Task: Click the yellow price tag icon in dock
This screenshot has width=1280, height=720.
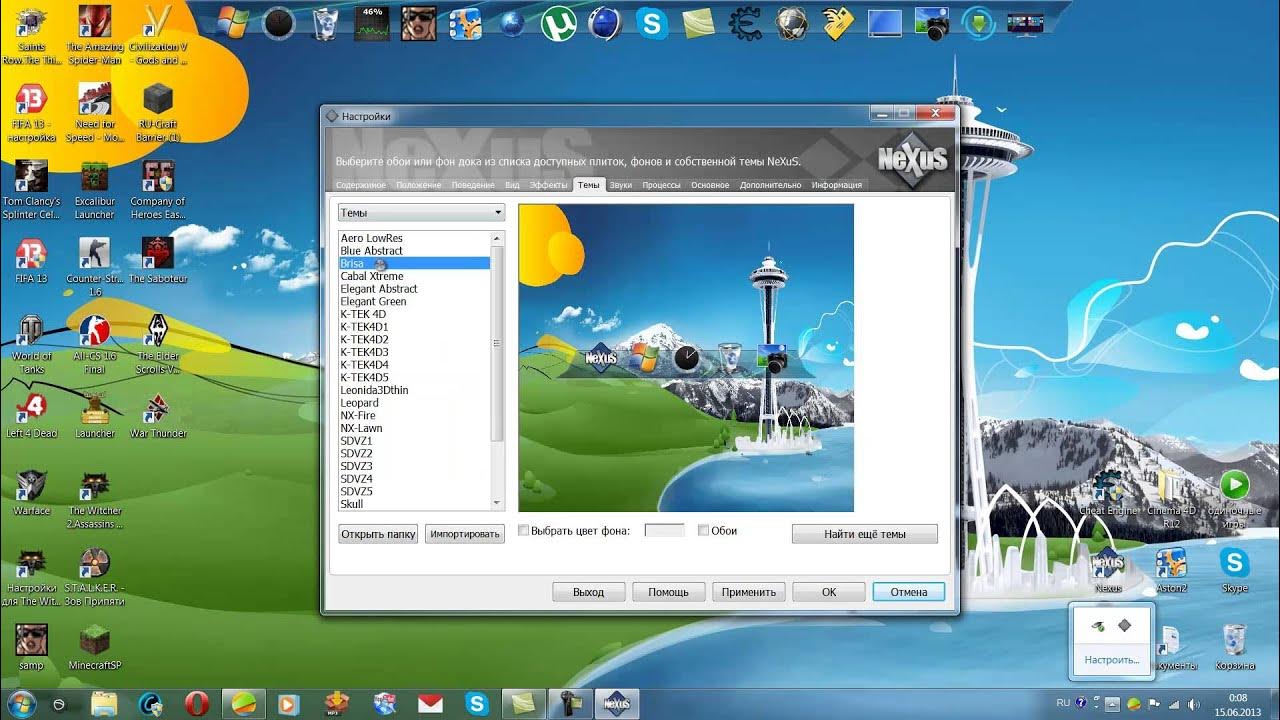Action: coord(838,23)
